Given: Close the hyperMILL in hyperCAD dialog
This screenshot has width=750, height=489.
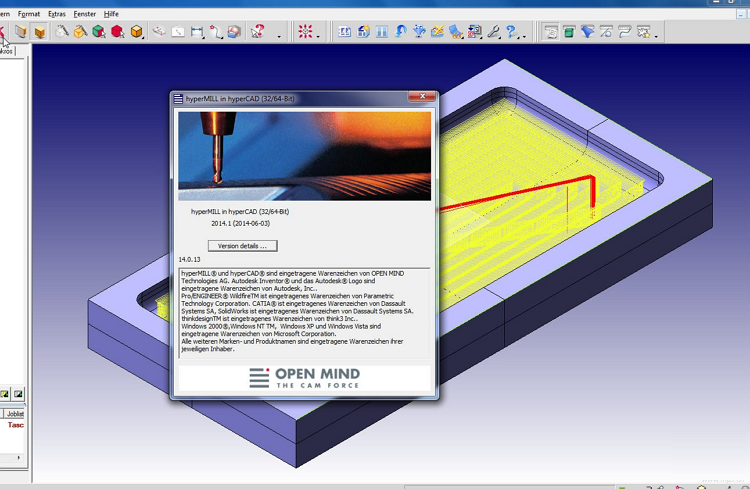Looking at the screenshot, I should [x=422, y=96].
